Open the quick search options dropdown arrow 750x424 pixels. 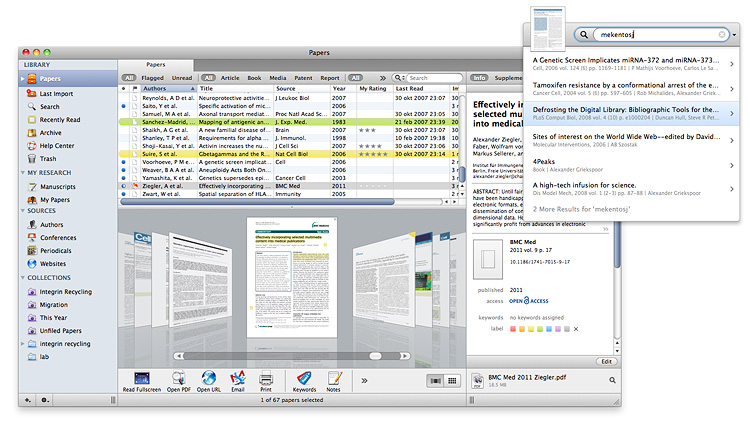coord(734,34)
